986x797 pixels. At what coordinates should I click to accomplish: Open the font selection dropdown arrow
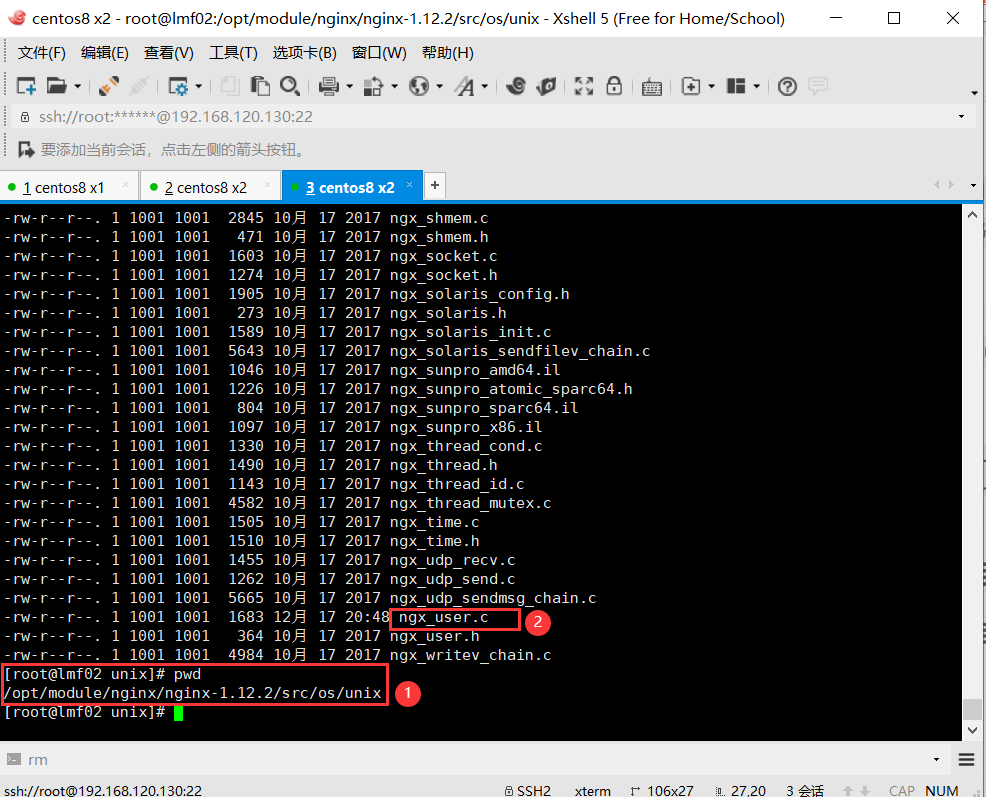[484, 86]
